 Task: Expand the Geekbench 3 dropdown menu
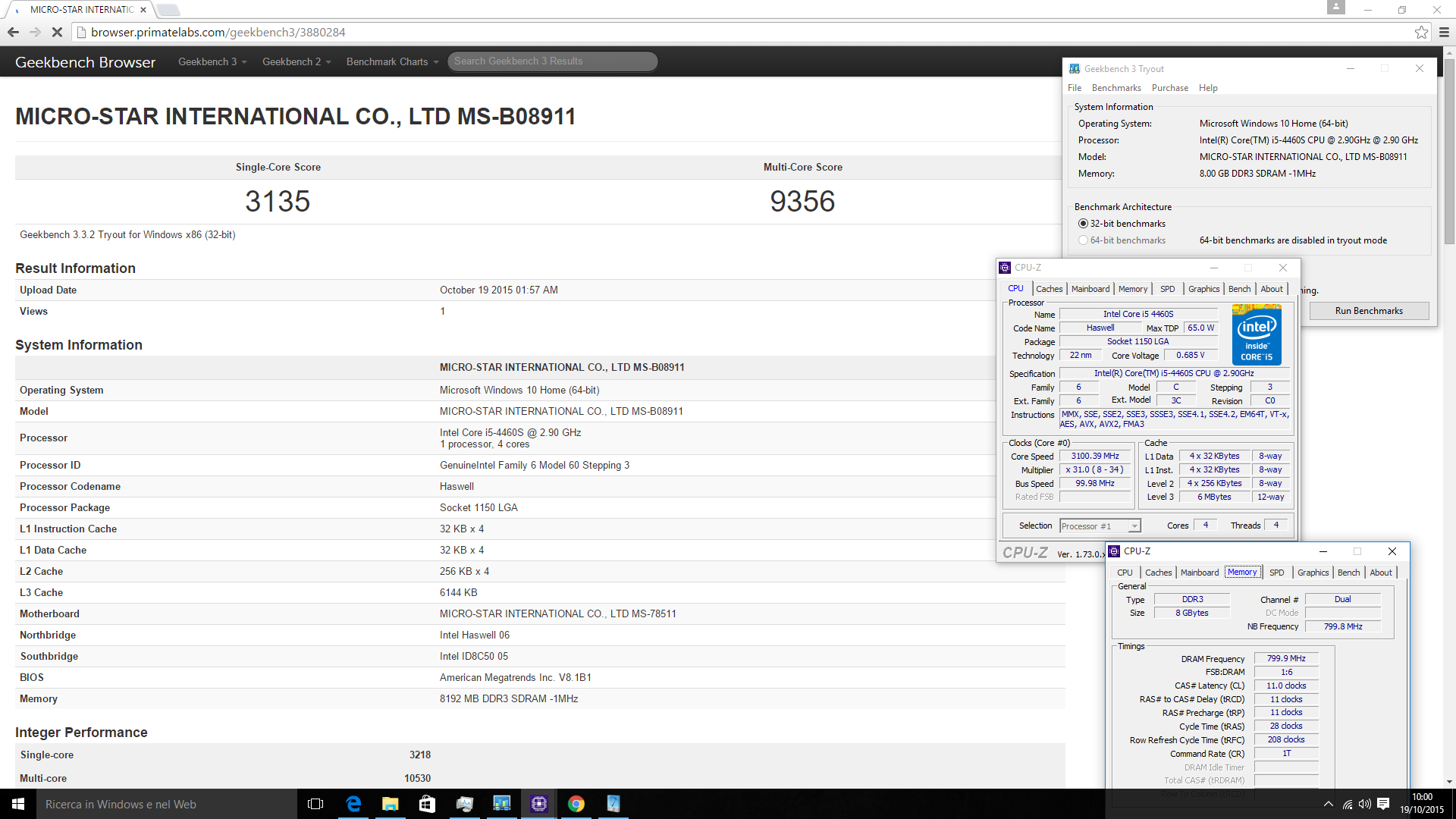coord(212,61)
